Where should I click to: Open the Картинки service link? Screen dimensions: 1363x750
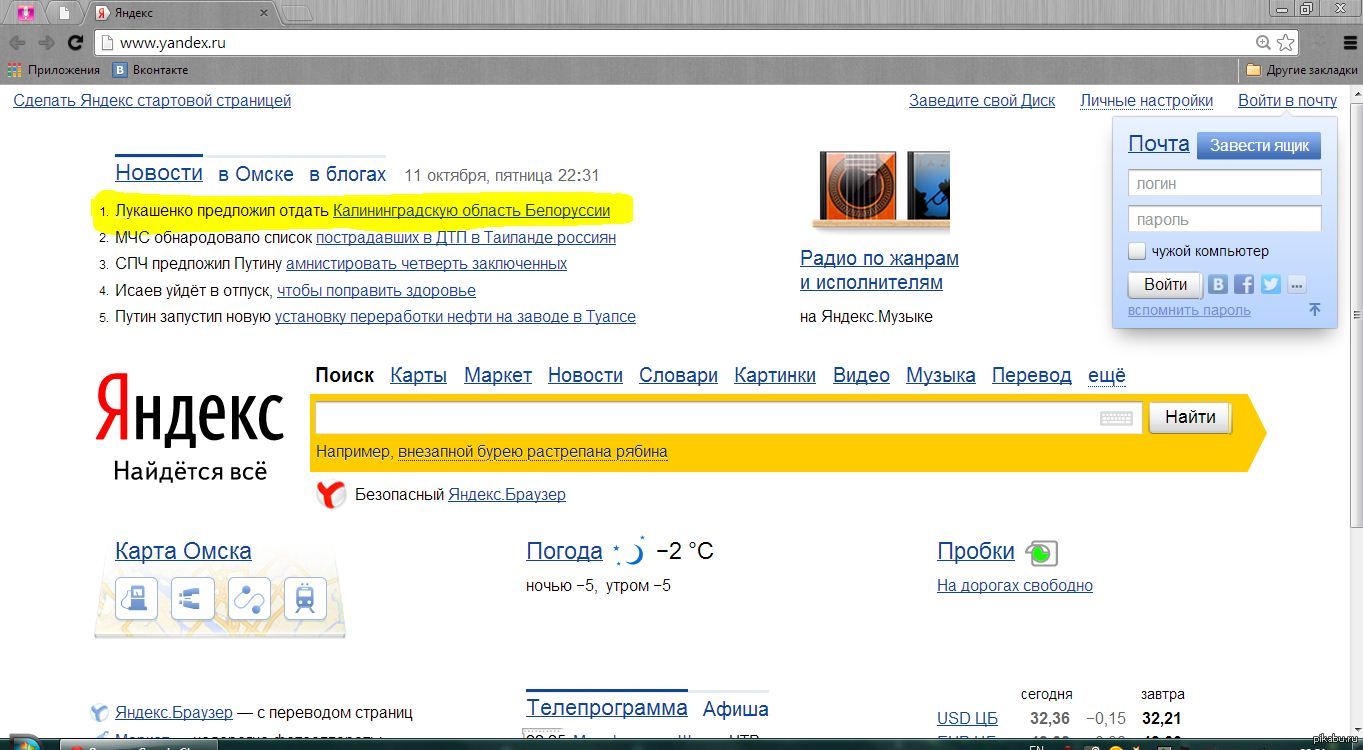(x=775, y=375)
